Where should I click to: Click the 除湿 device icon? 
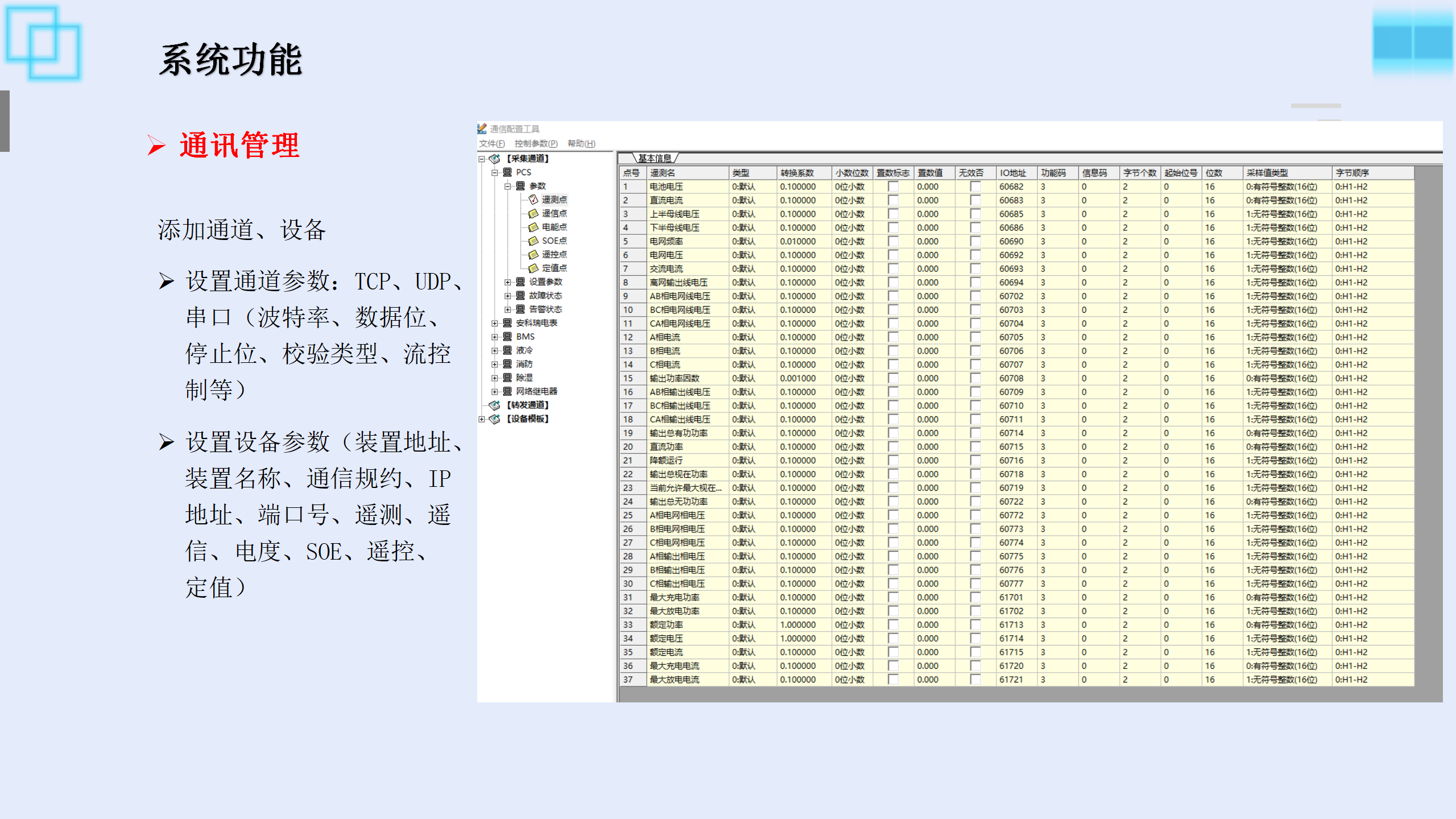point(507,377)
